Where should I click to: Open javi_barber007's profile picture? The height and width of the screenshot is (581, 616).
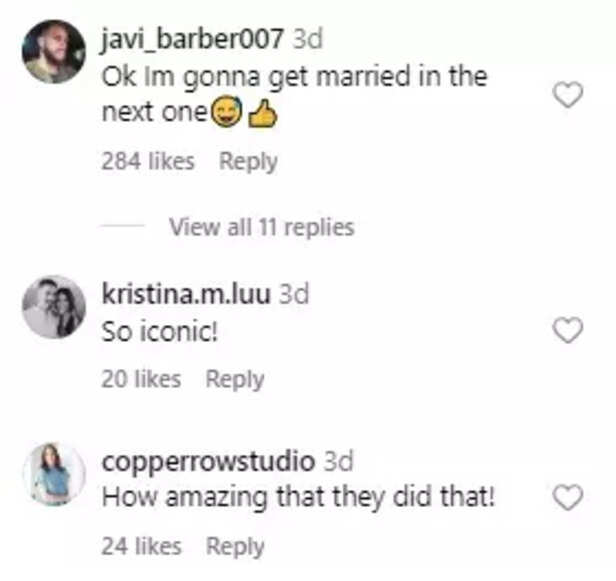click(x=54, y=51)
